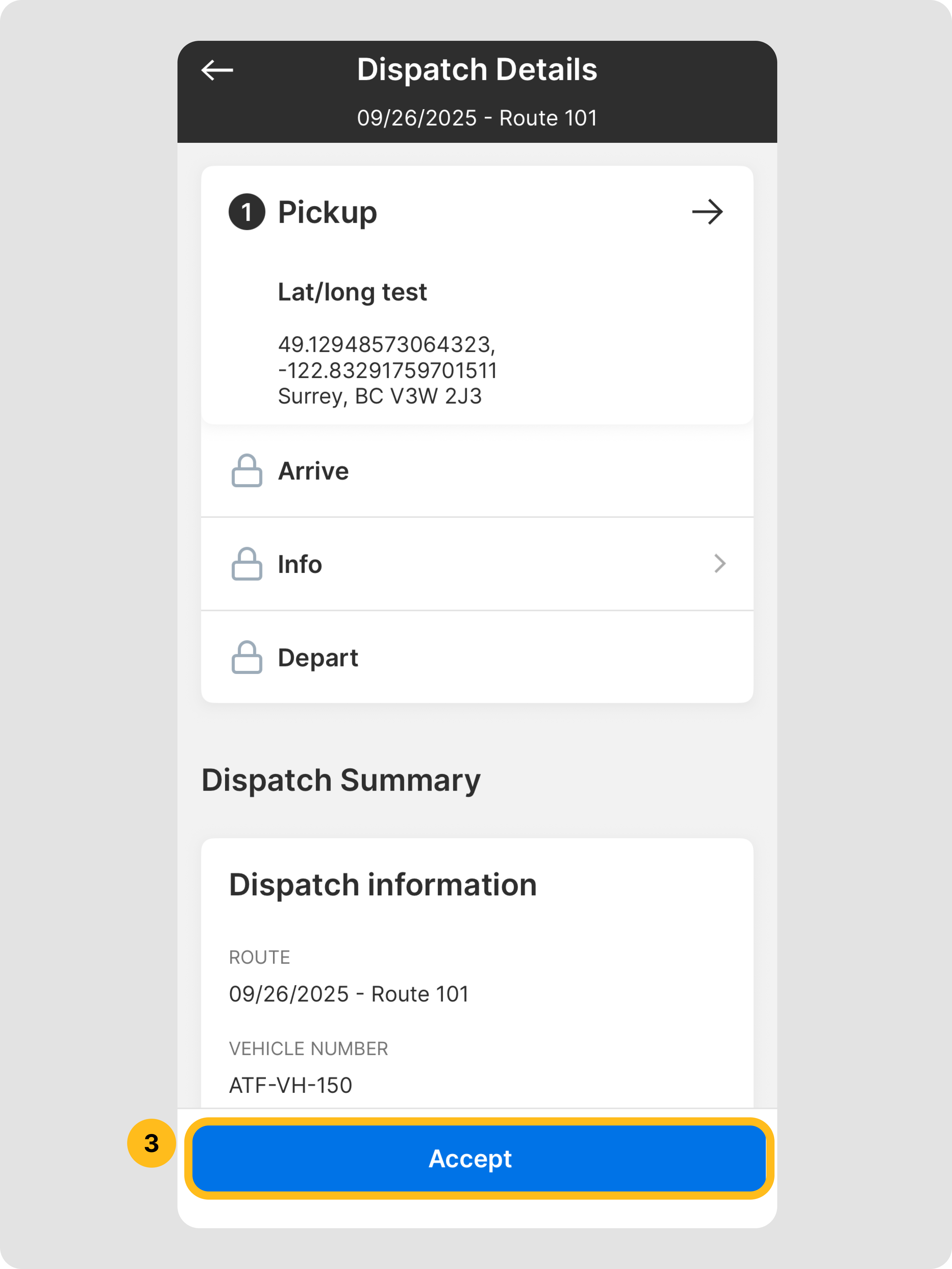Viewport: 952px width, 1269px height.
Task: Tap the Pickup heading
Action: [327, 212]
